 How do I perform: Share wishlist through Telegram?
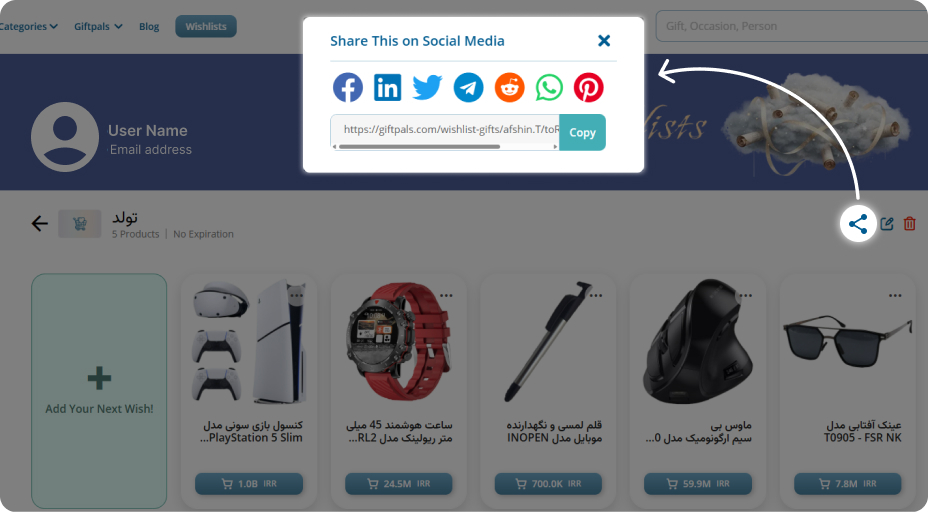pyautogui.click(x=468, y=88)
